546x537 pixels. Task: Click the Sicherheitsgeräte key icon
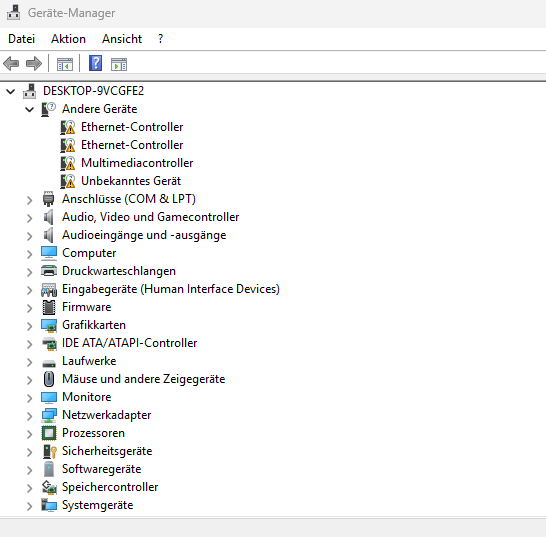click(49, 451)
